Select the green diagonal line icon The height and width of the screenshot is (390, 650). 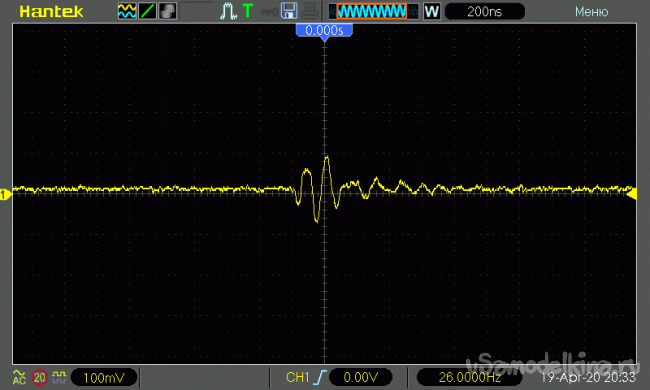pyautogui.click(x=147, y=11)
